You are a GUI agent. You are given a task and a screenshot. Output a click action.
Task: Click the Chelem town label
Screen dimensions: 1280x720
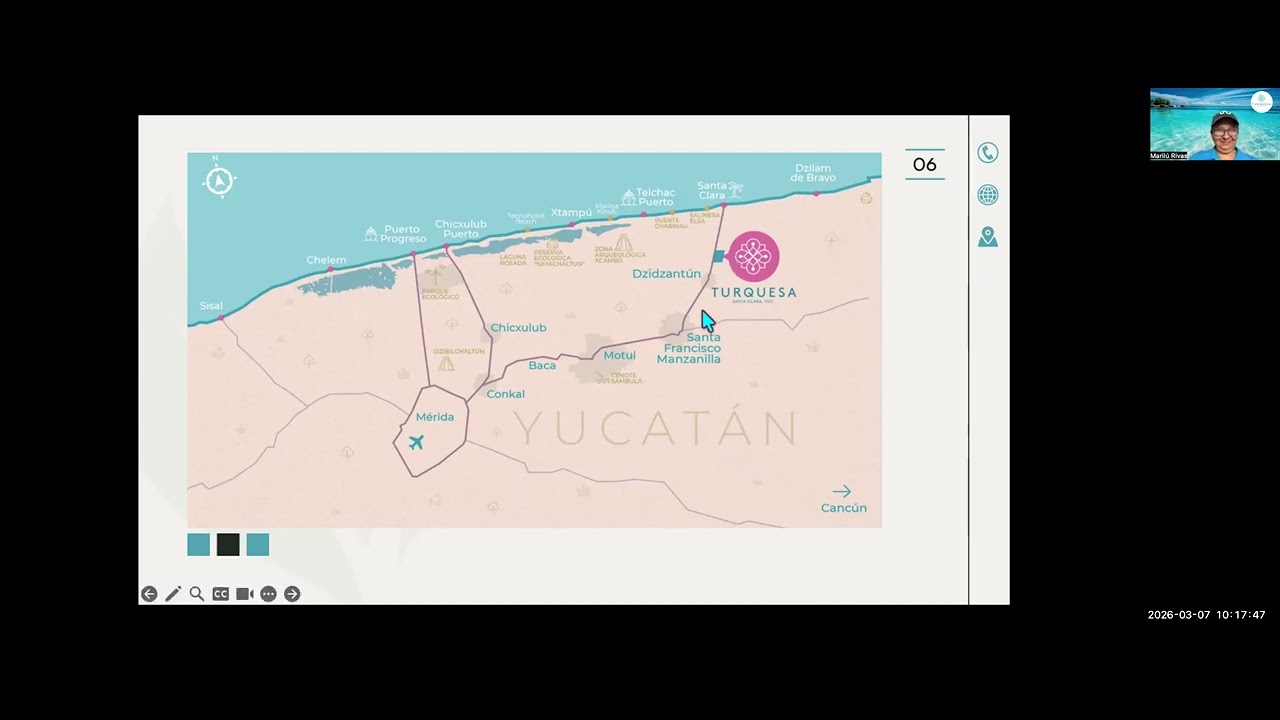[x=326, y=260]
